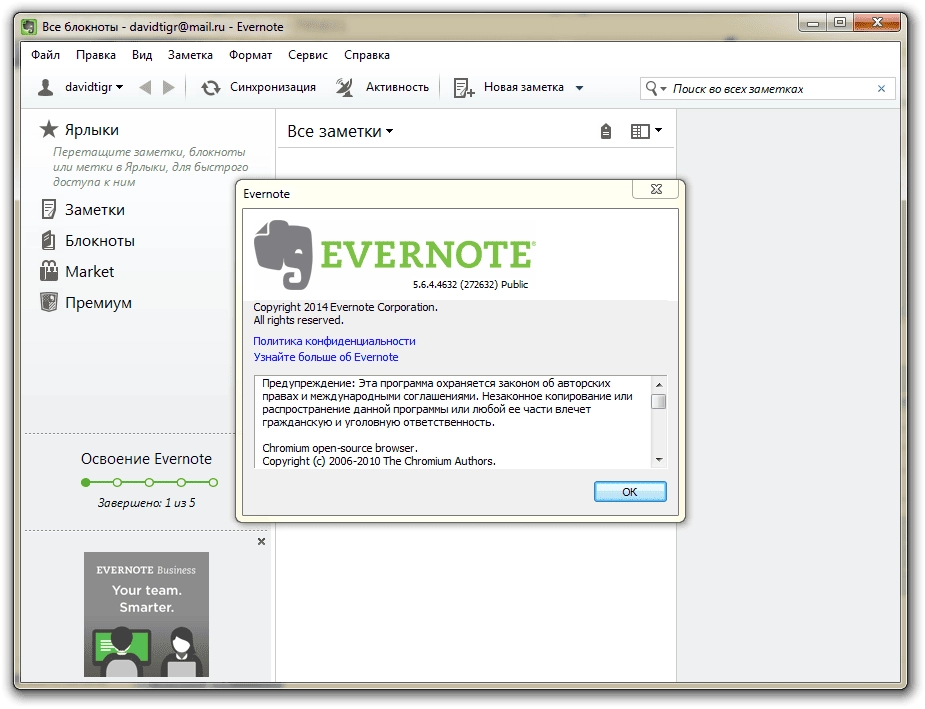Go forward with the right navigation arrow
This screenshot has width=925, height=709.
(169, 88)
